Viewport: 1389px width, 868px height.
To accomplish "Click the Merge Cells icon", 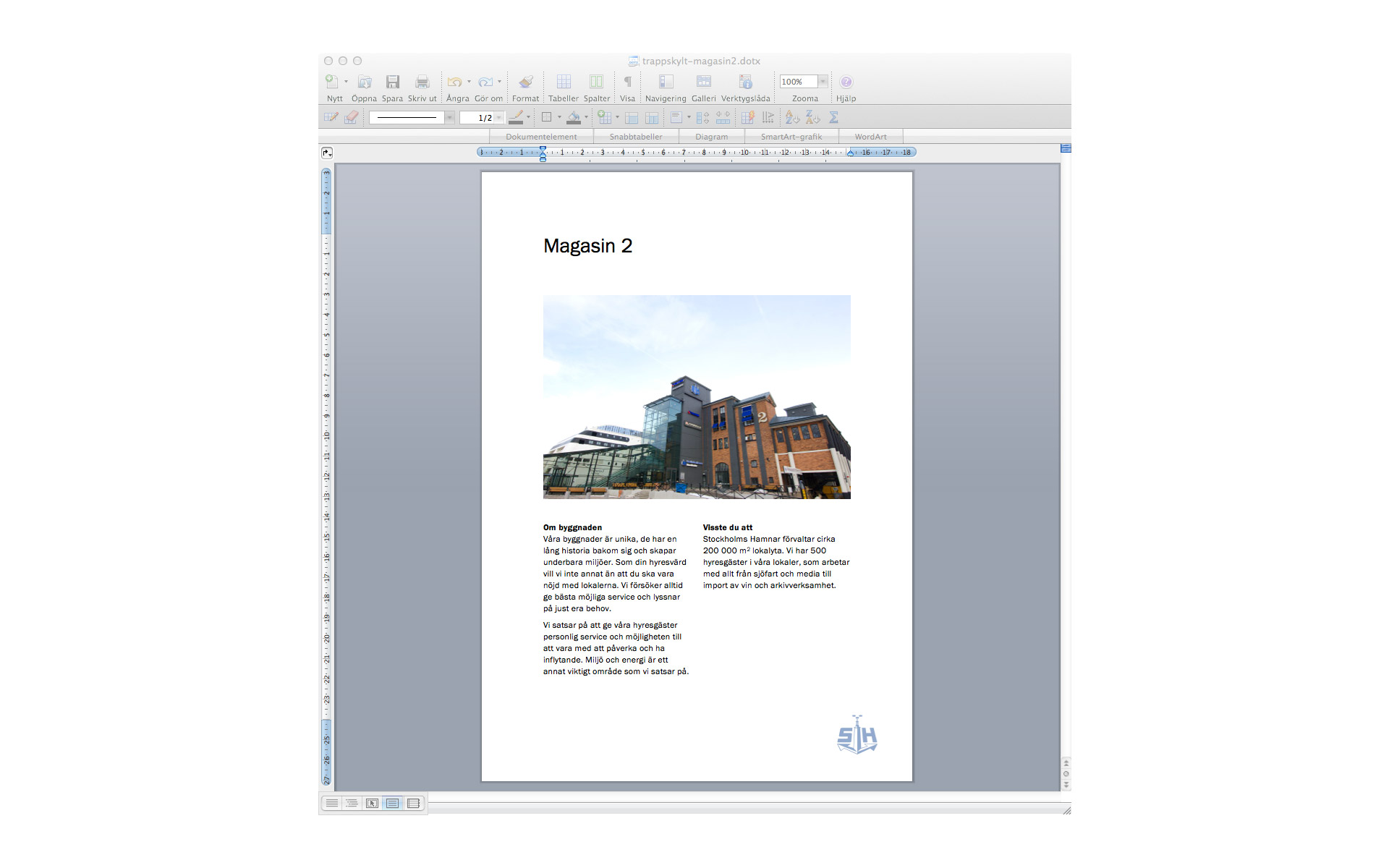I will [x=632, y=117].
